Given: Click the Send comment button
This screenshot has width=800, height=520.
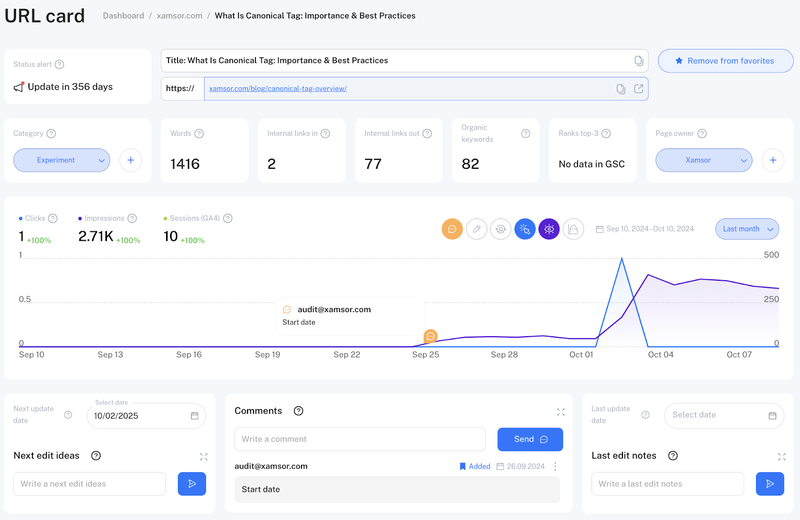Looking at the screenshot, I should pos(530,439).
